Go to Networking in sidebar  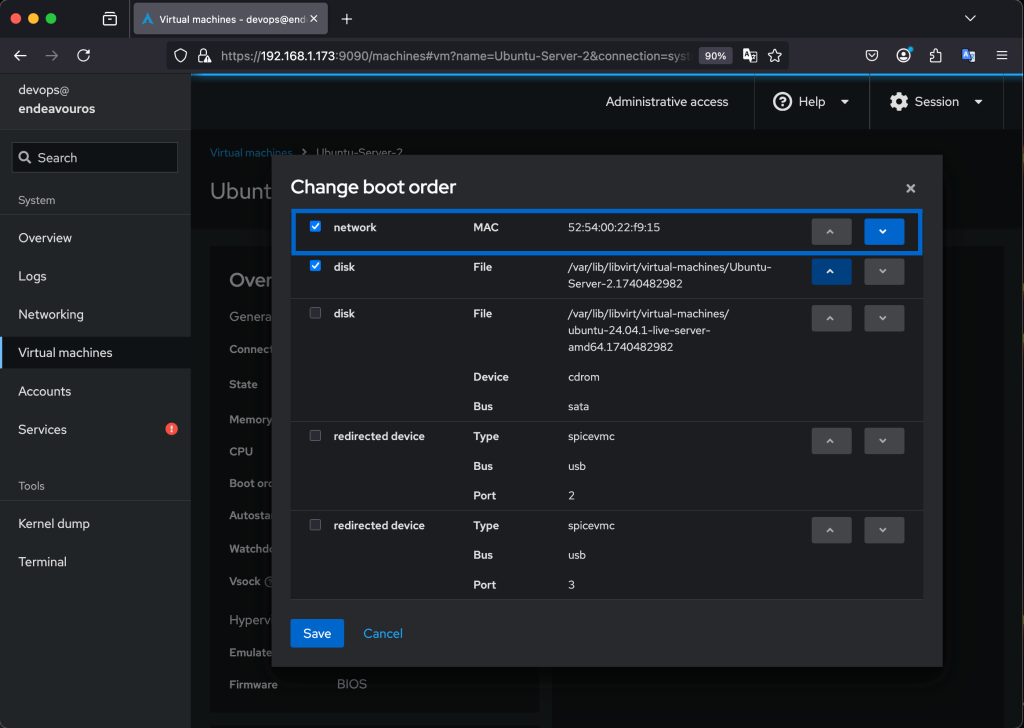(51, 314)
